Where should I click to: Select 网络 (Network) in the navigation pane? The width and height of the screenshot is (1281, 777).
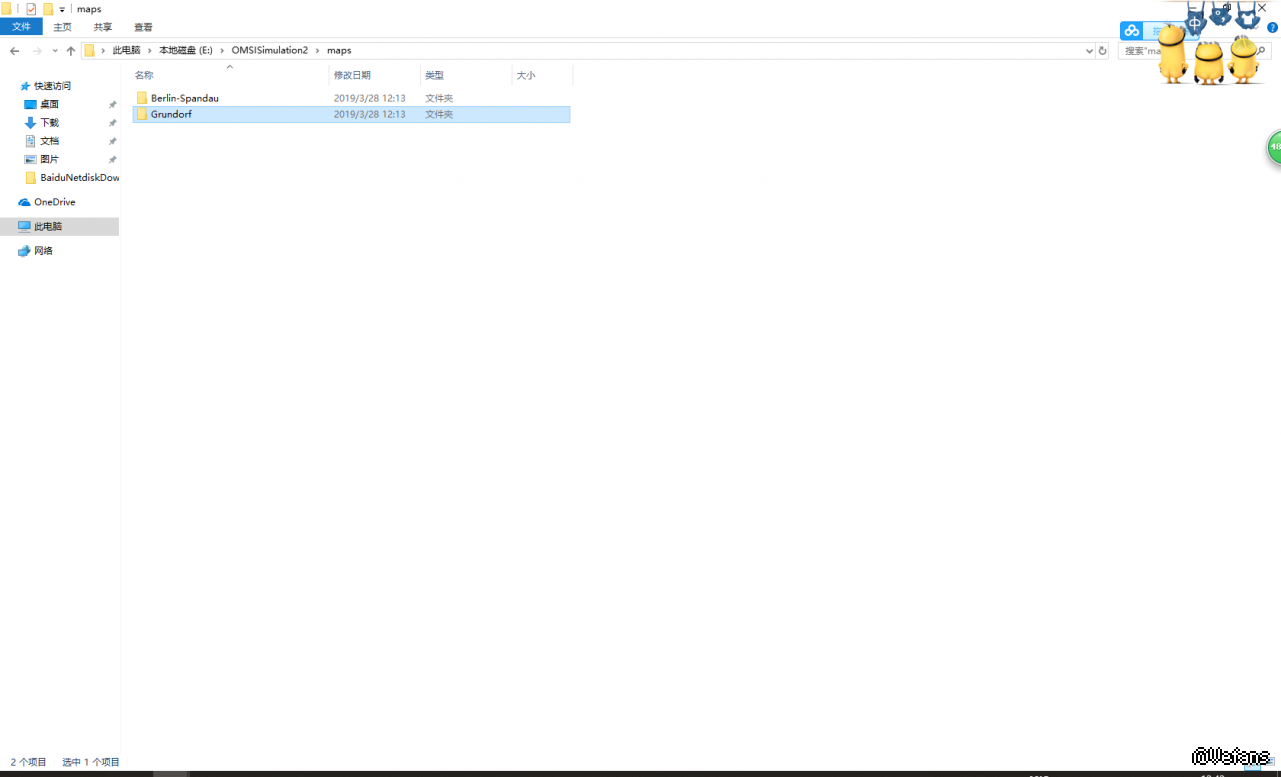[x=43, y=251]
